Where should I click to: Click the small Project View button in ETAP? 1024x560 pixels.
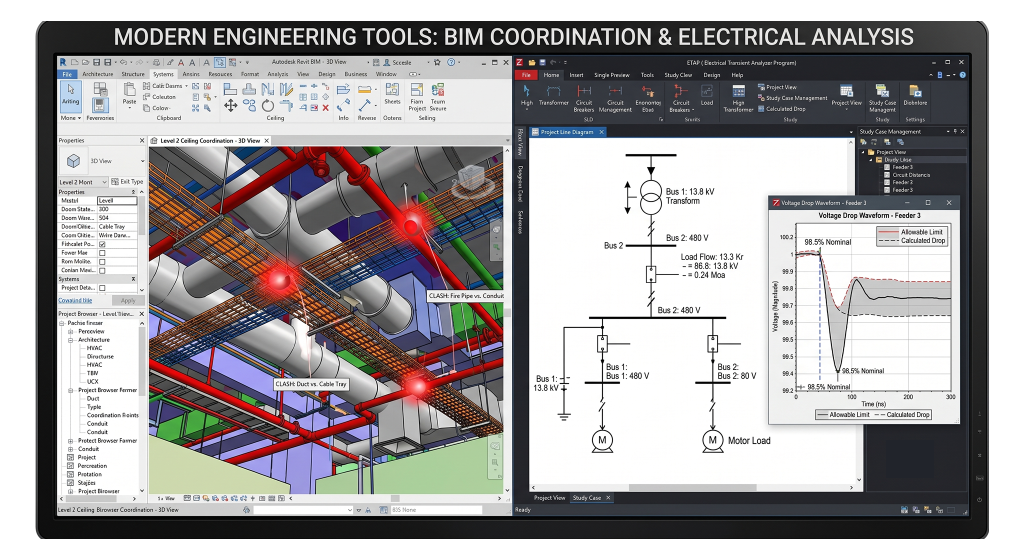point(777,87)
